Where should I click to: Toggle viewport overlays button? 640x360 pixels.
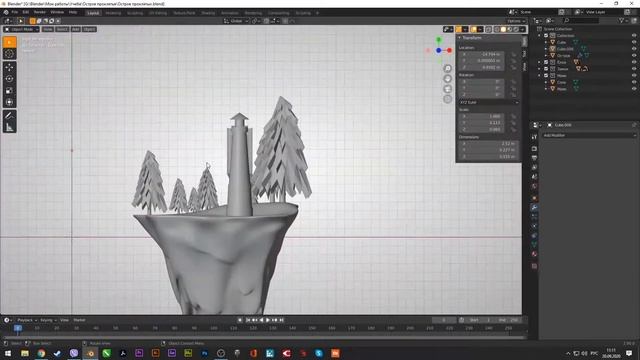[474, 29]
